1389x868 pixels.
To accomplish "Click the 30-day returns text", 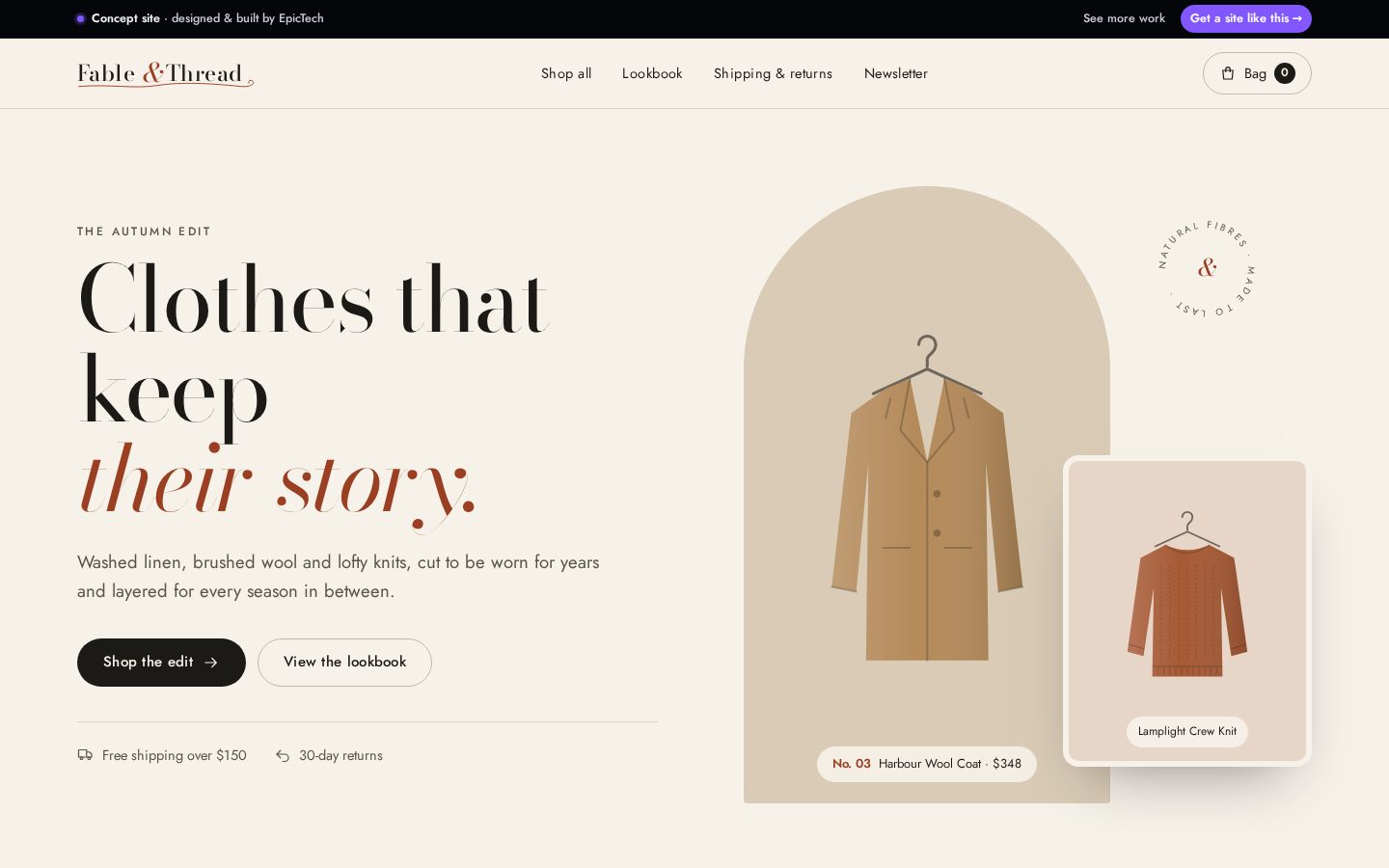I will tap(340, 755).
